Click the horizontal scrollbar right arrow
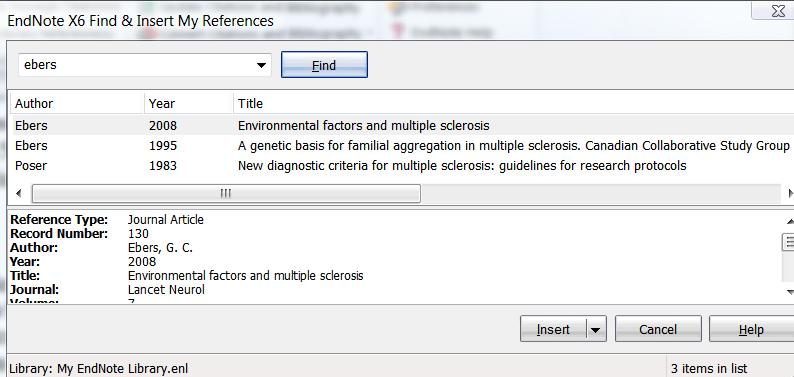The image size is (794, 377). (789, 193)
